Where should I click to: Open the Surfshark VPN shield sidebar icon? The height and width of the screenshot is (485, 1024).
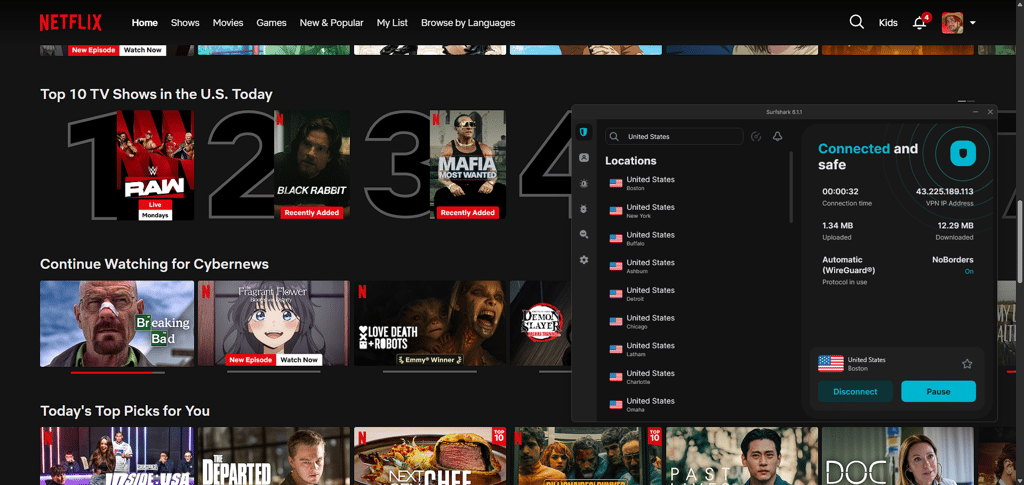pos(584,132)
